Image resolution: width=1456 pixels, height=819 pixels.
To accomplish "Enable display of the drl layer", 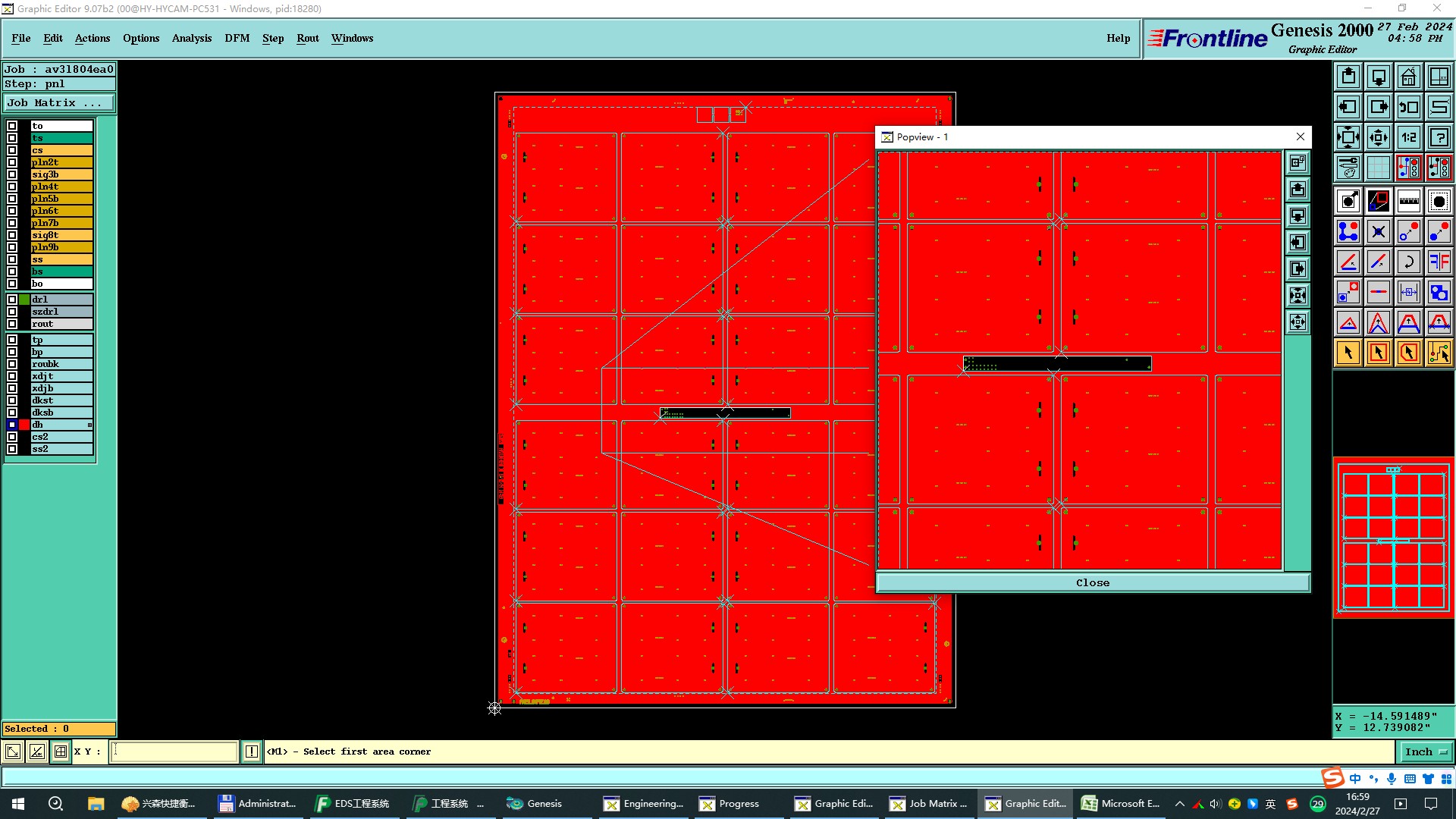I will tap(12, 300).
